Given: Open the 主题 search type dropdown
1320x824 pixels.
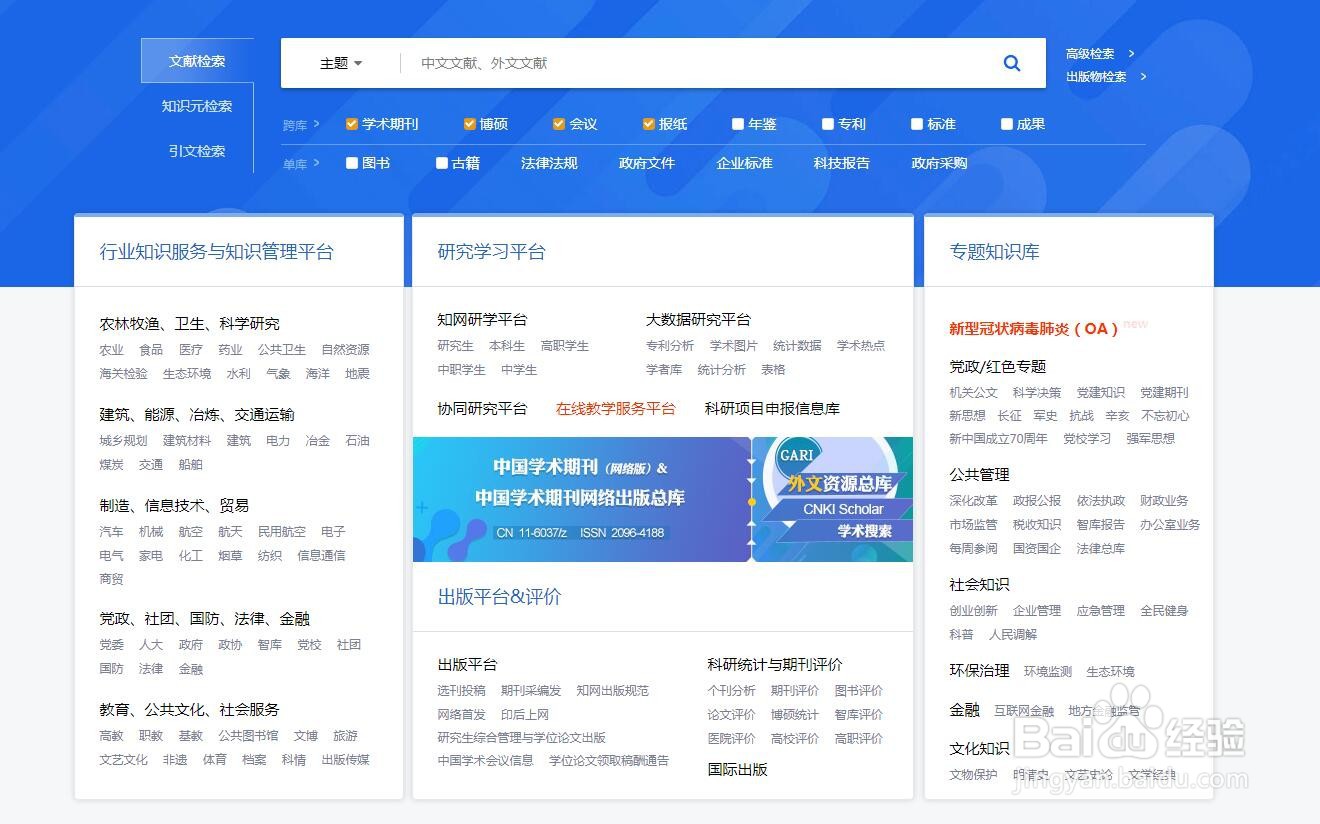Looking at the screenshot, I should [340, 62].
